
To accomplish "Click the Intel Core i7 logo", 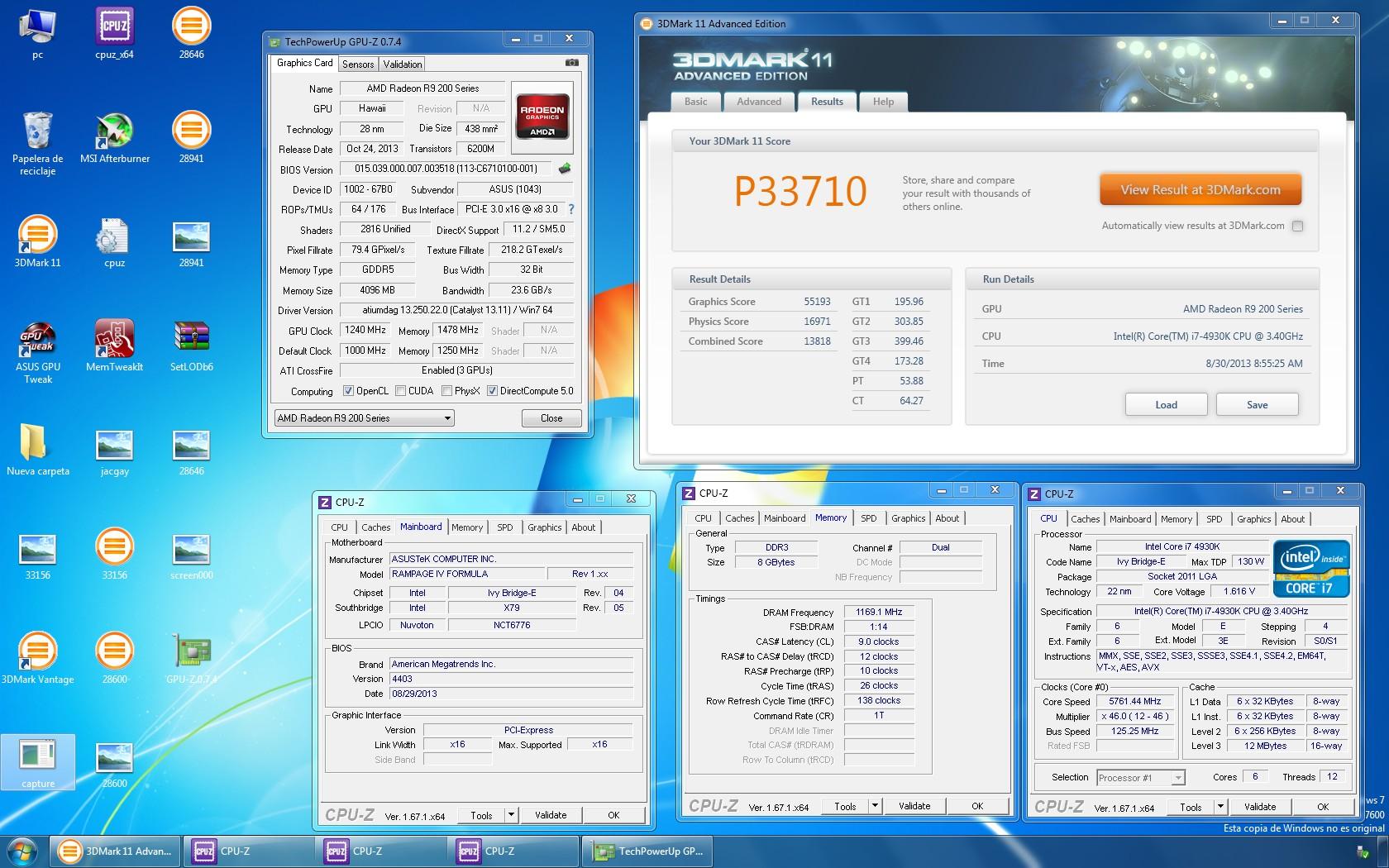I will (x=1311, y=569).
